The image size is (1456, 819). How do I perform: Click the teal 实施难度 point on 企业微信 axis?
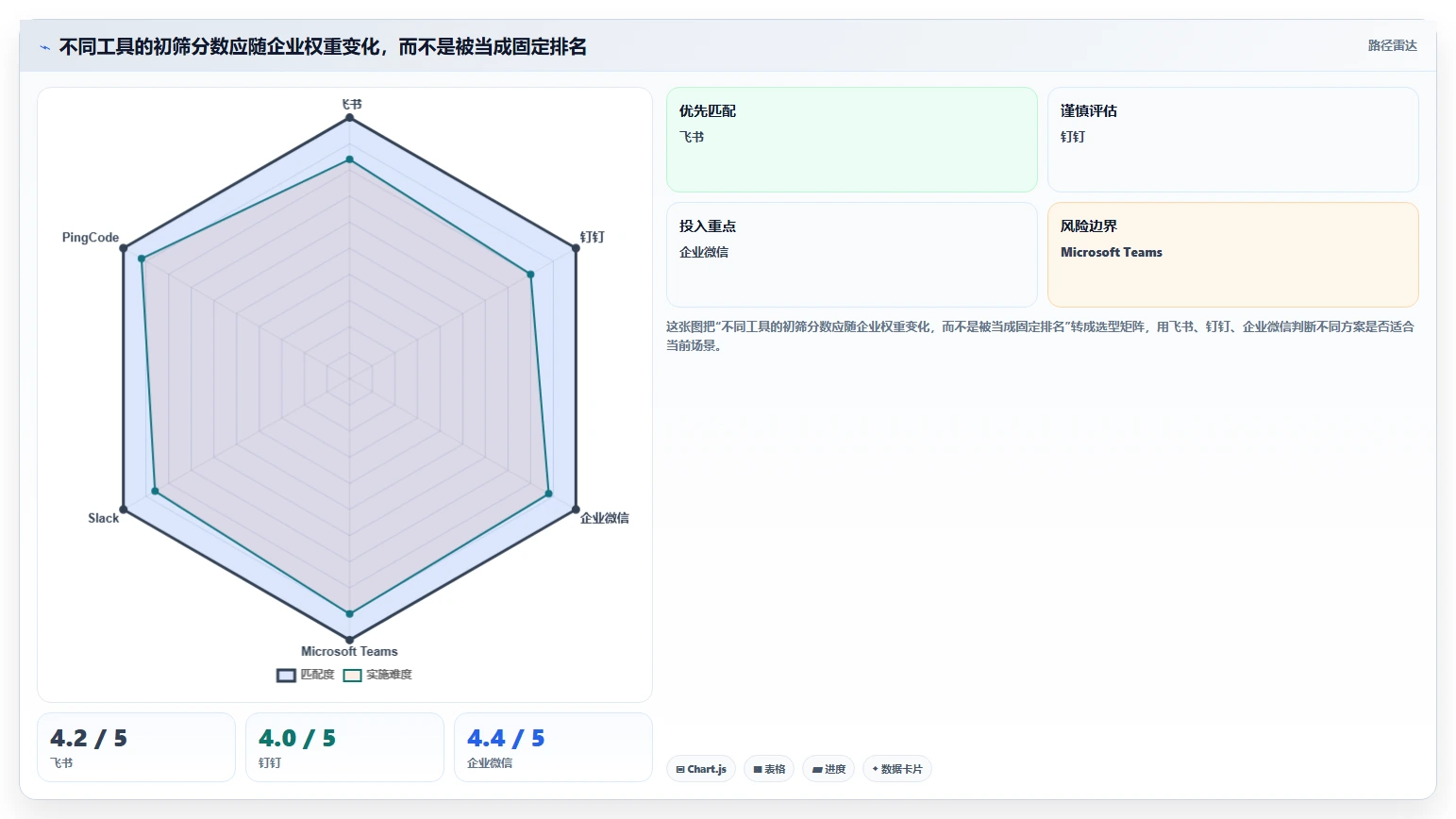point(548,493)
